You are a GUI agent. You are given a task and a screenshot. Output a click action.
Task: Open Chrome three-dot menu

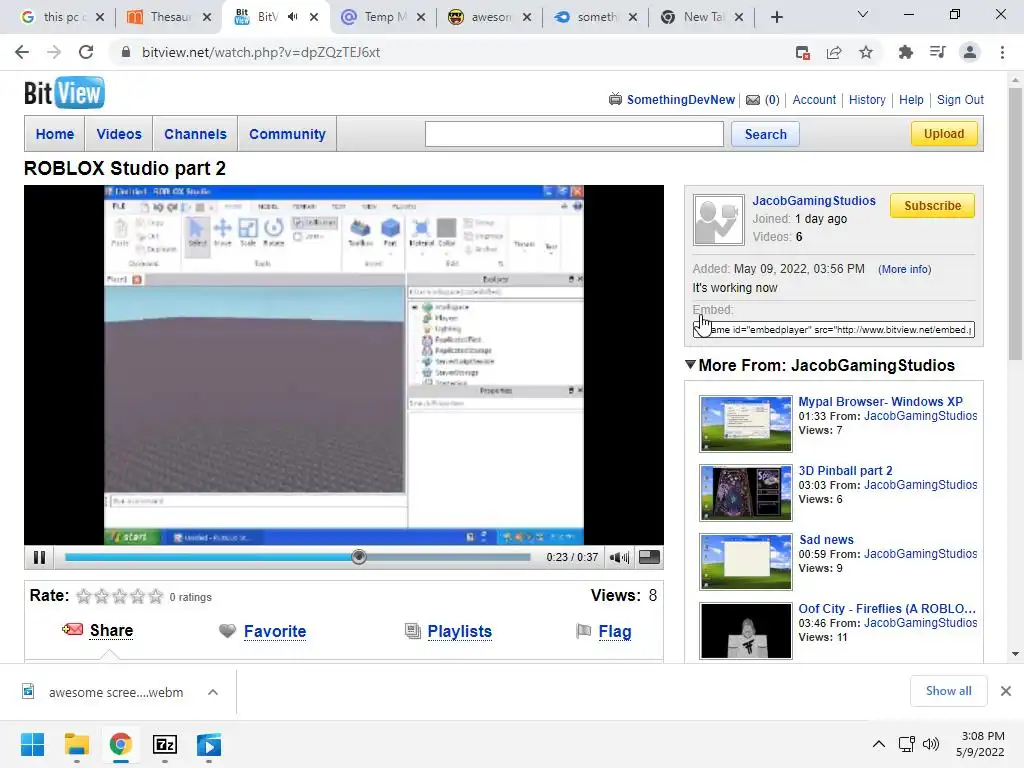coord(1002,52)
